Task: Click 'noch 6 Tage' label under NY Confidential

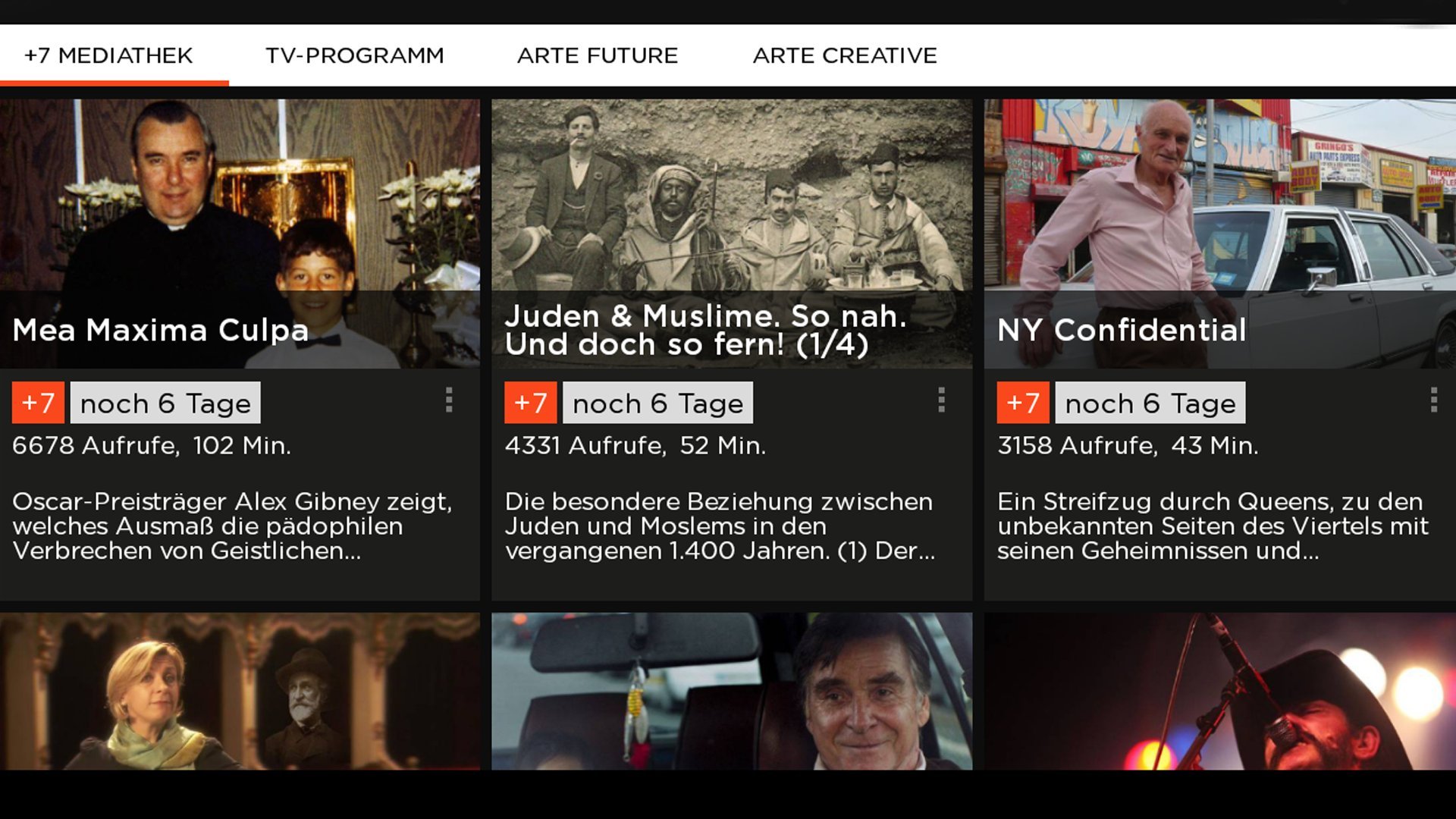Action: pos(1150,403)
